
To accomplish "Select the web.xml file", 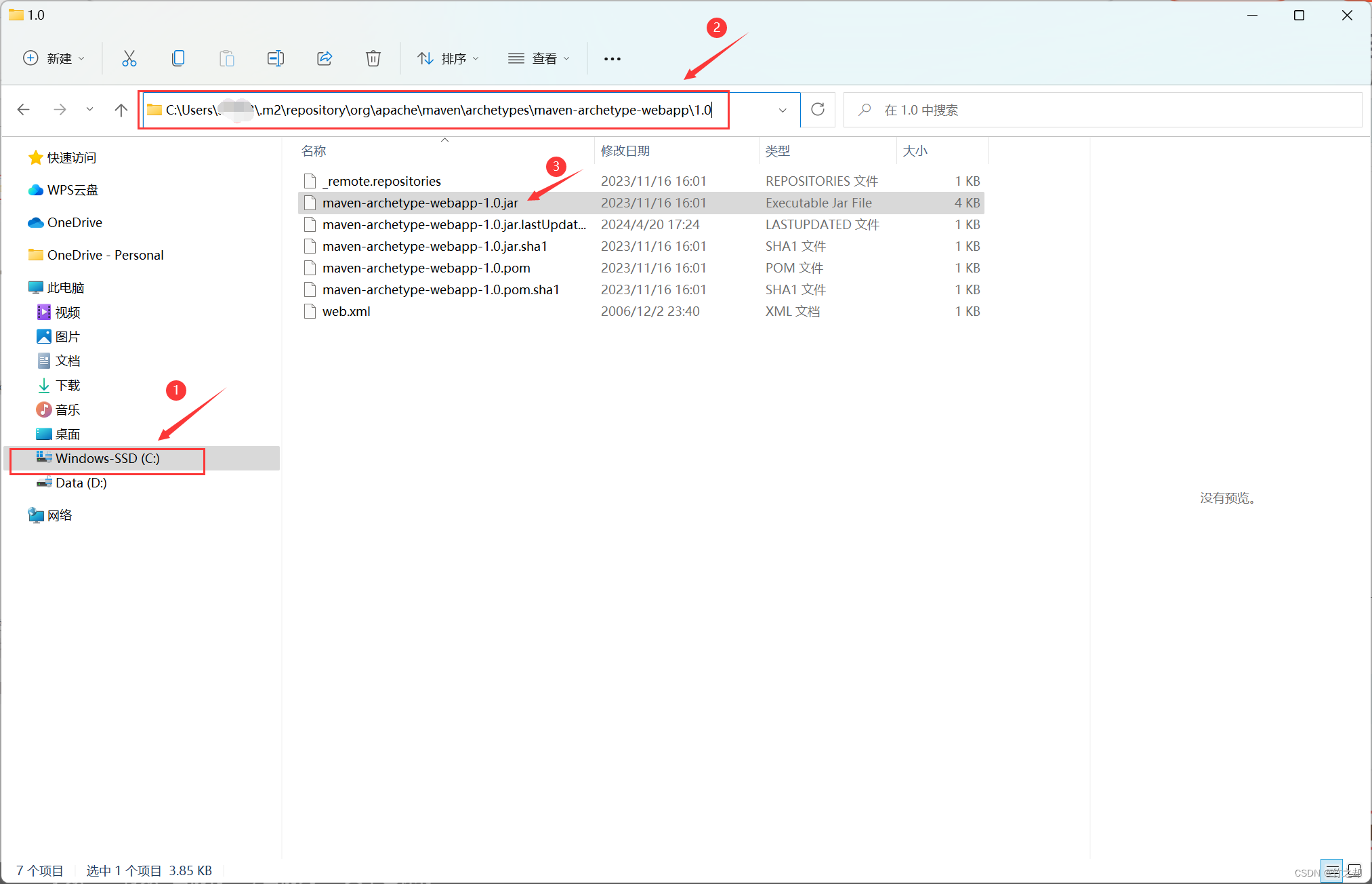I will click(641, 311).
